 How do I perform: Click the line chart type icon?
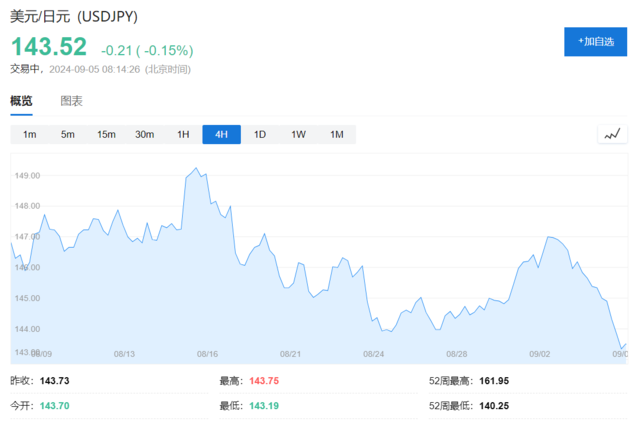click(x=612, y=135)
